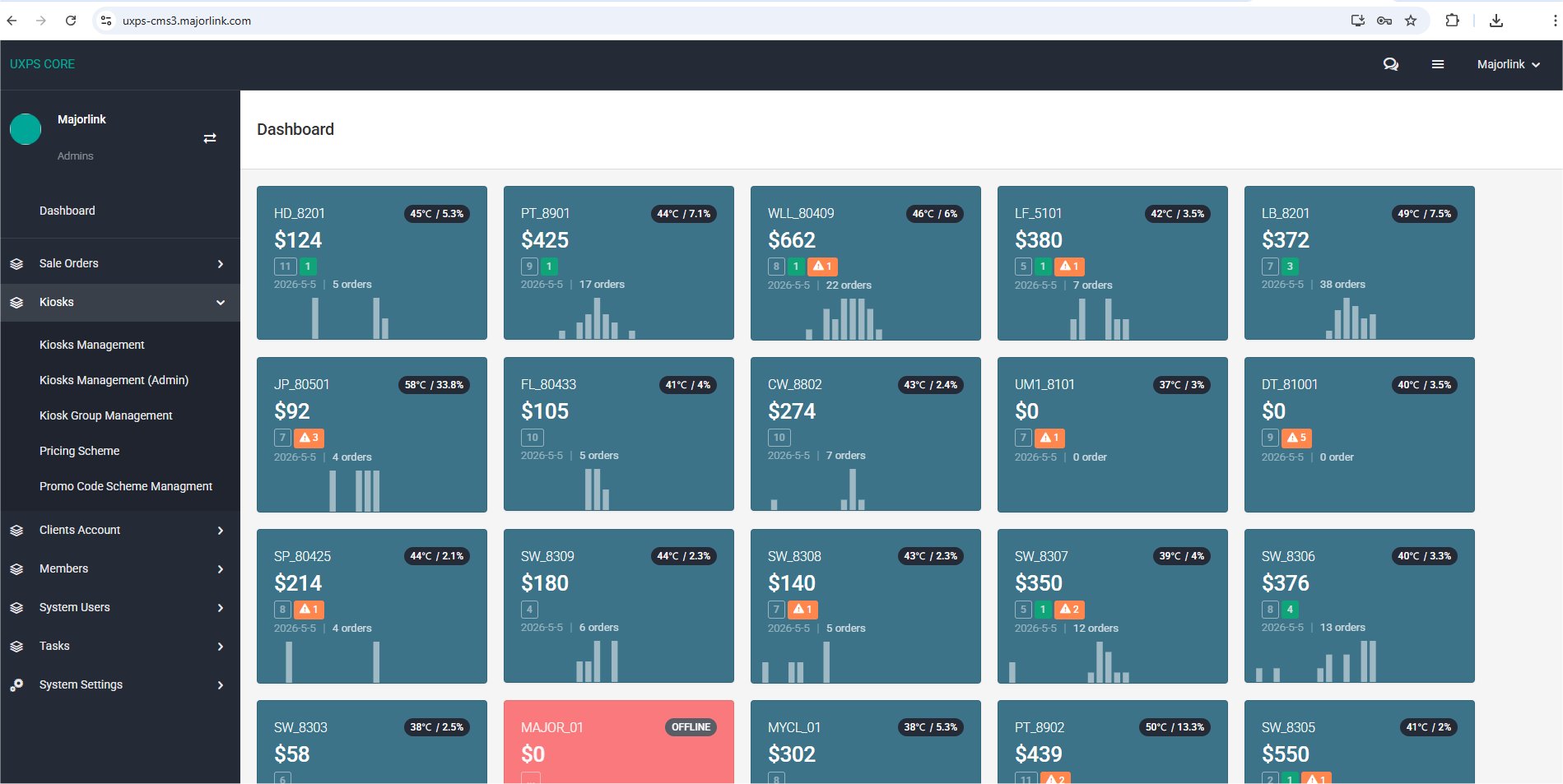Collapse the Kiosks menu section
Image resolution: width=1563 pixels, height=784 pixels.
point(120,302)
